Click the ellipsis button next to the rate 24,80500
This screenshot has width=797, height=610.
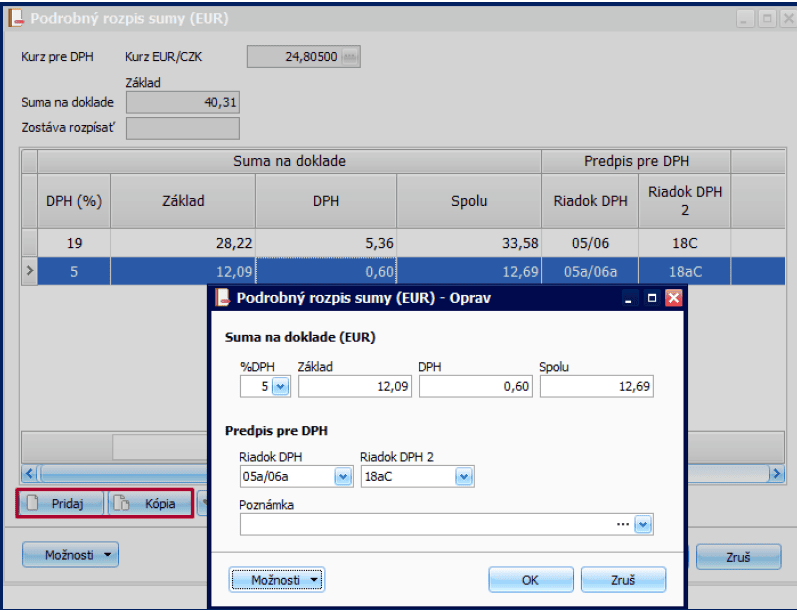pos(350,56)
